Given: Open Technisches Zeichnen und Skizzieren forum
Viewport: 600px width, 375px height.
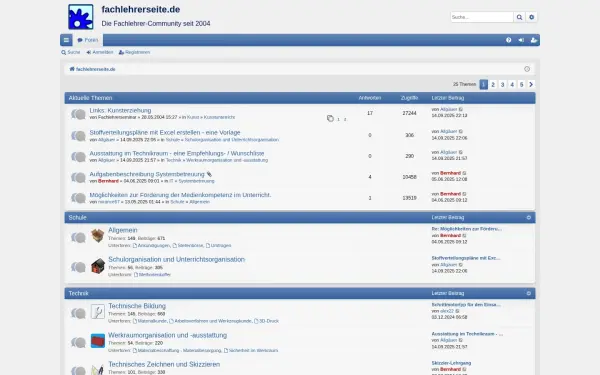Looking at the screenshot, I should (x=164, y=364).
